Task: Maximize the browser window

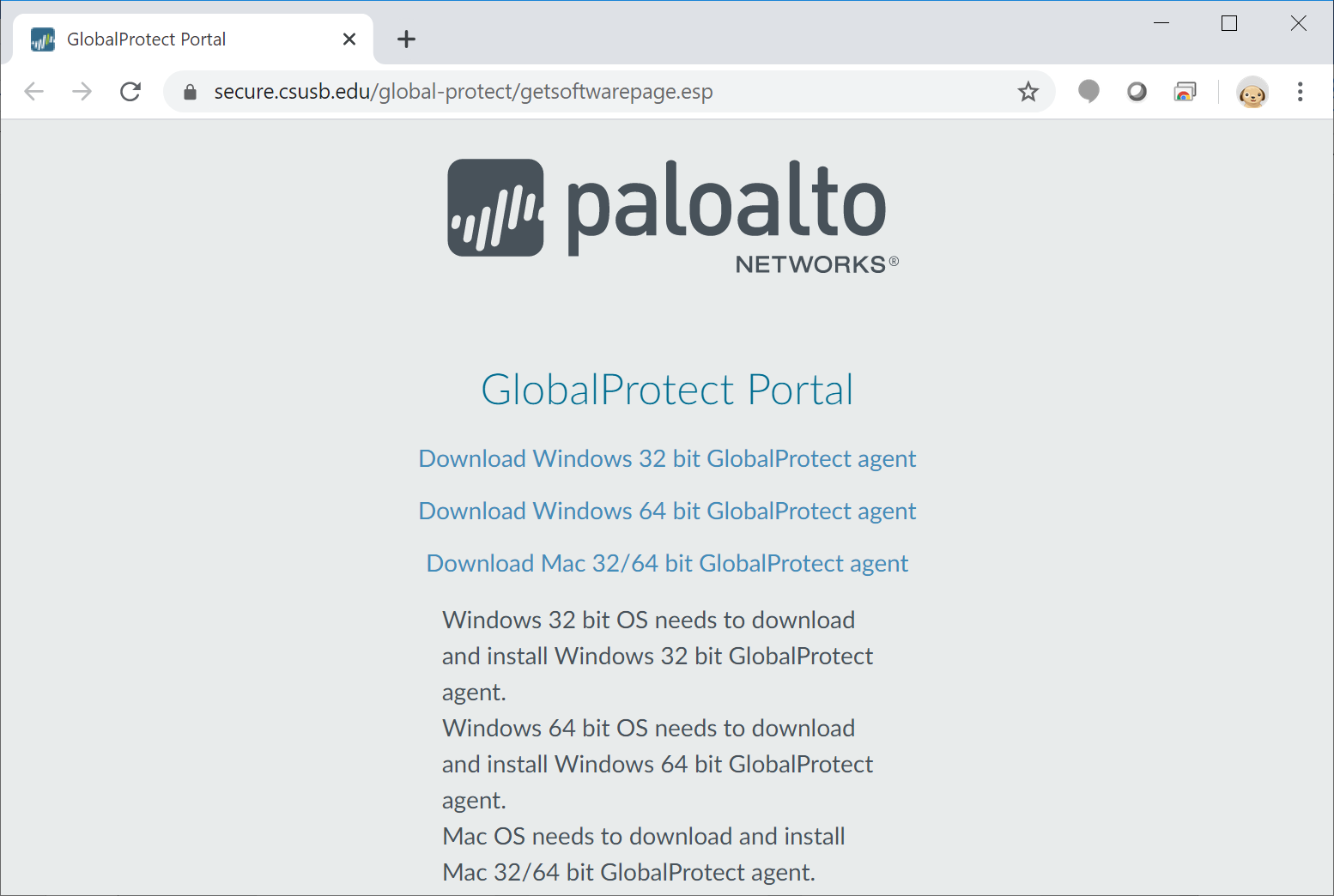Action: [1229, 23]
